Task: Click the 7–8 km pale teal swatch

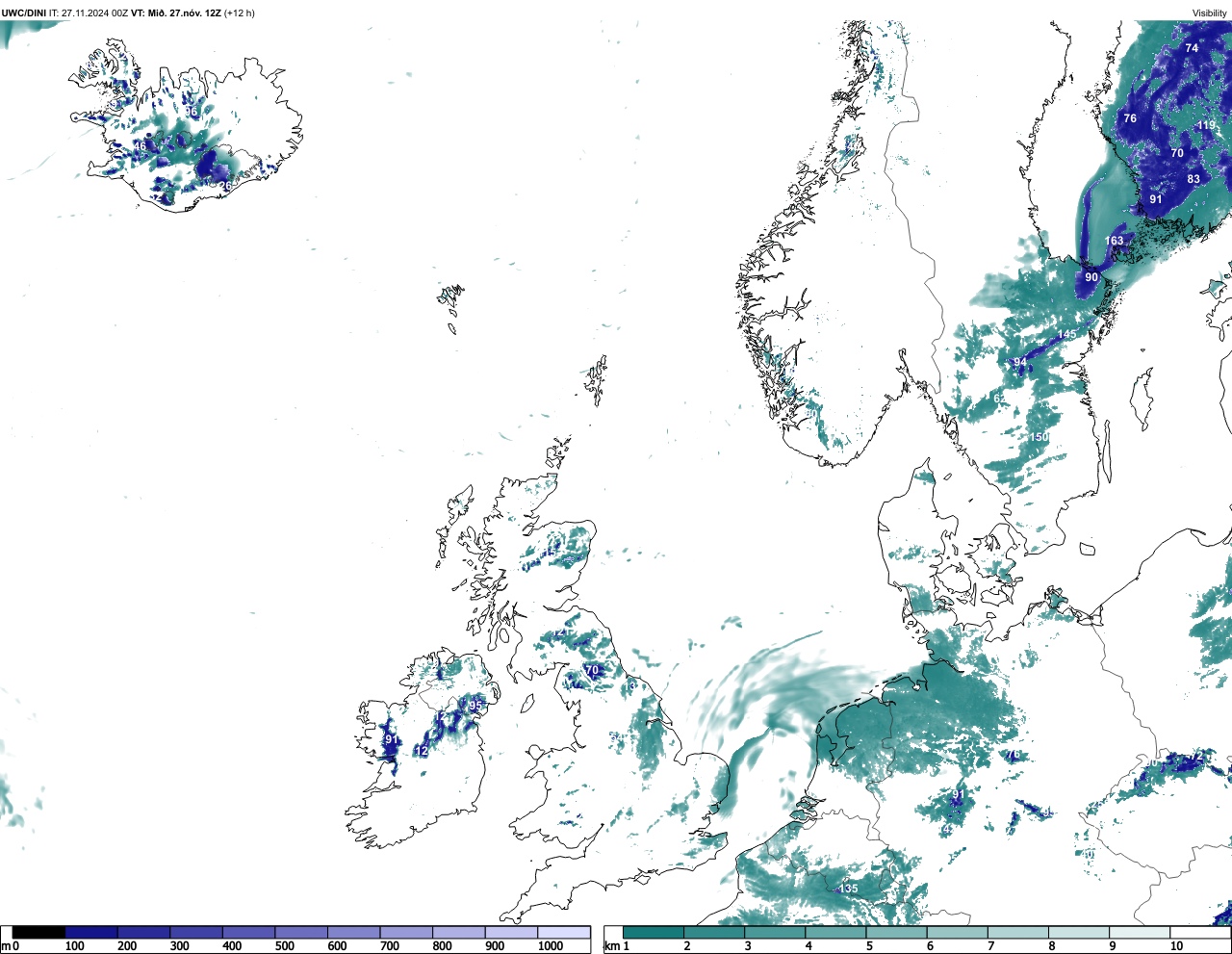Action: 1017,933
